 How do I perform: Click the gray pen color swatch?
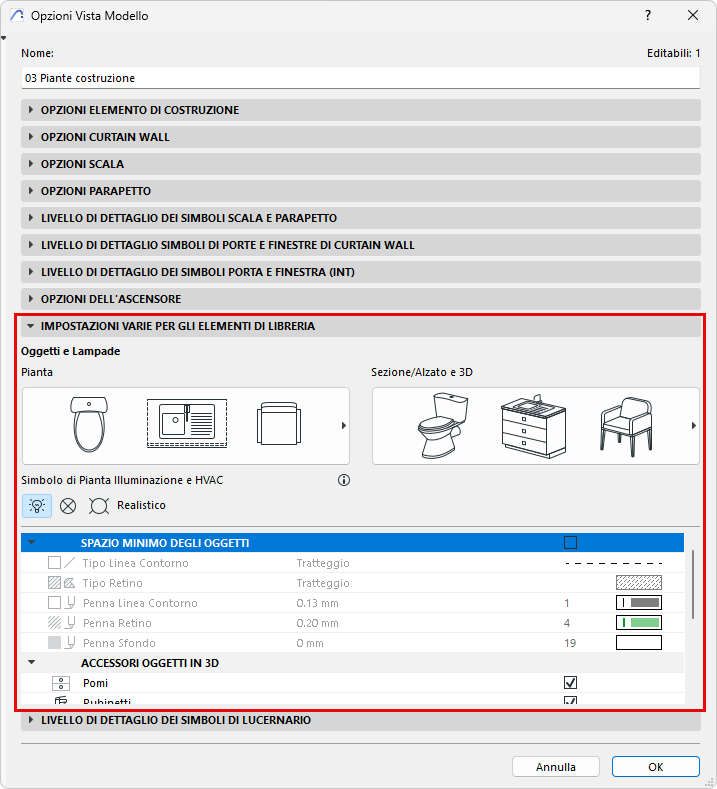point(639,603)
